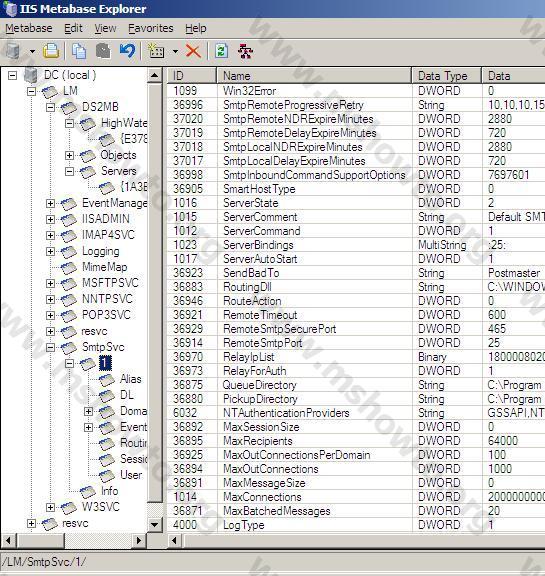Click the Undo toolbar icon

tap(127, 51)
